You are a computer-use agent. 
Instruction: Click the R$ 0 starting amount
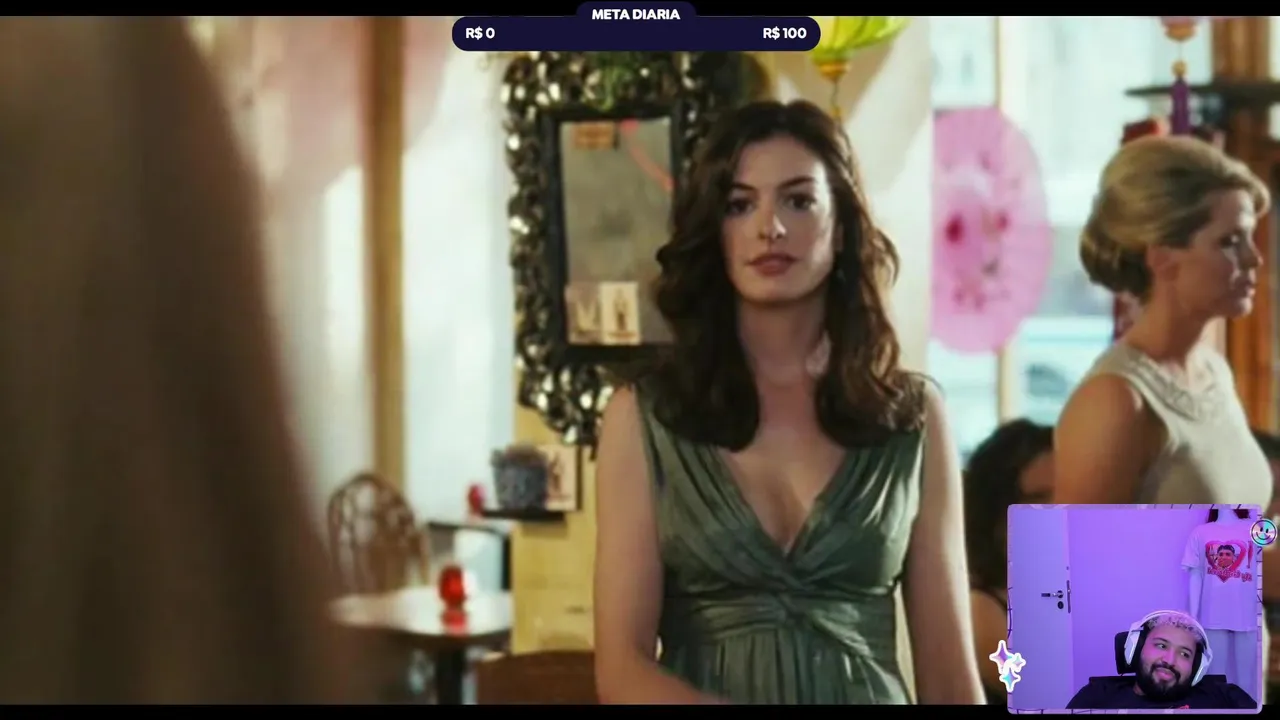click(x=480, y=33)
